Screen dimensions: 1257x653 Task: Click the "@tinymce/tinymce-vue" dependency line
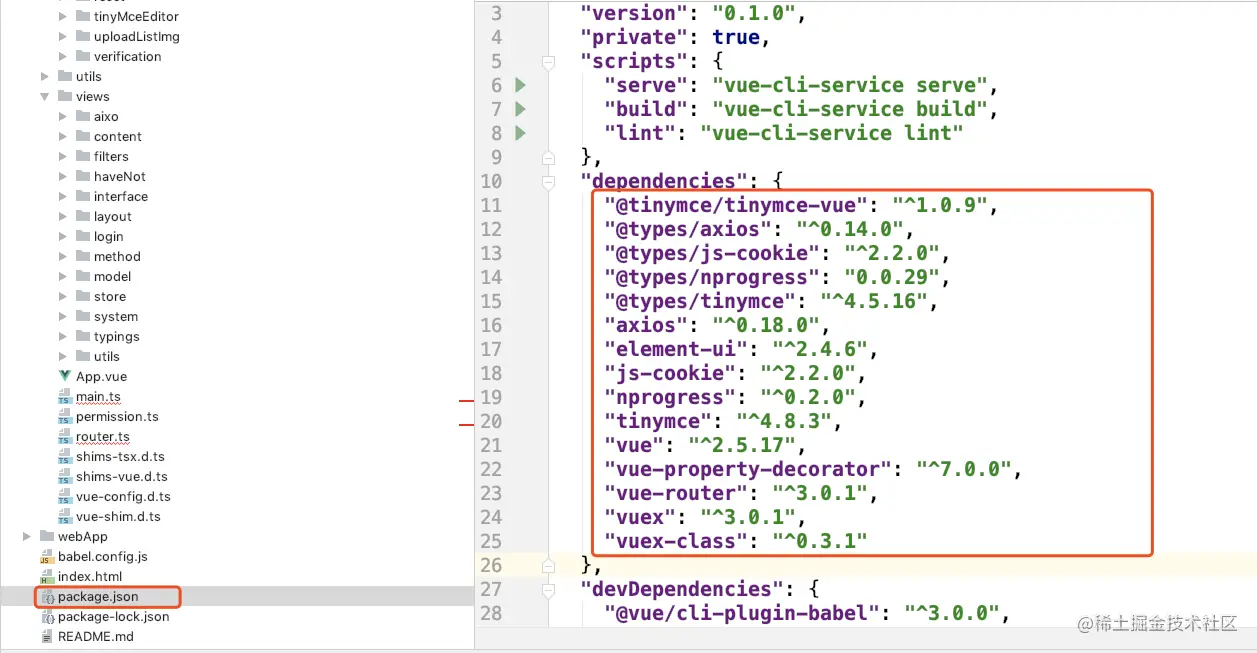pos(801,205)
